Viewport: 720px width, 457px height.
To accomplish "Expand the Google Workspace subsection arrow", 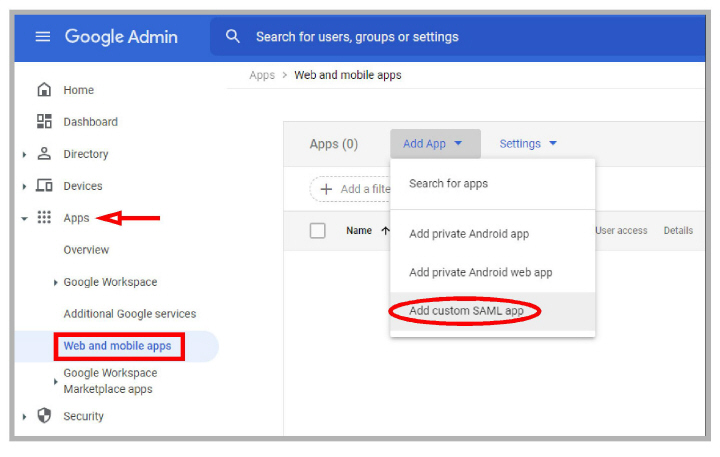I will coord(55,282).
